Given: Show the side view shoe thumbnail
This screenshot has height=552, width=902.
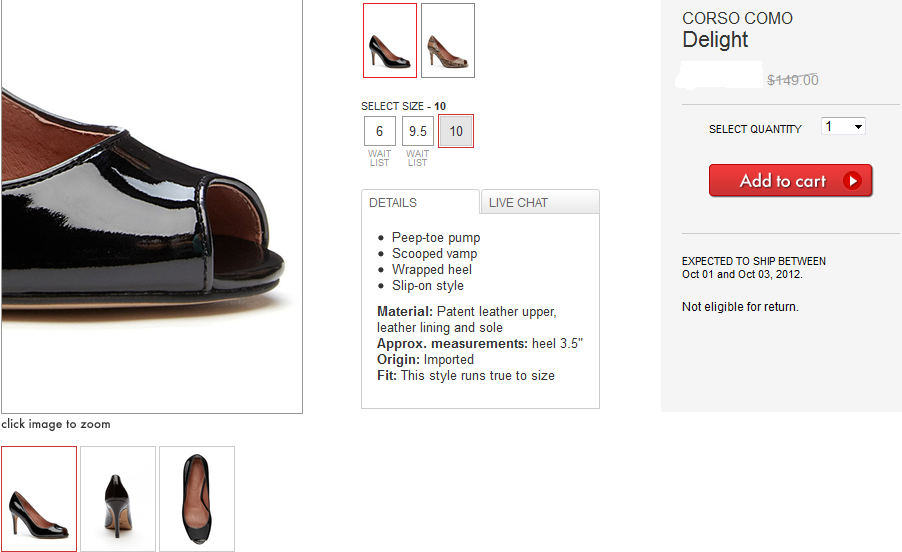Looking at the screenshot, I should click(x=39, y=498).
